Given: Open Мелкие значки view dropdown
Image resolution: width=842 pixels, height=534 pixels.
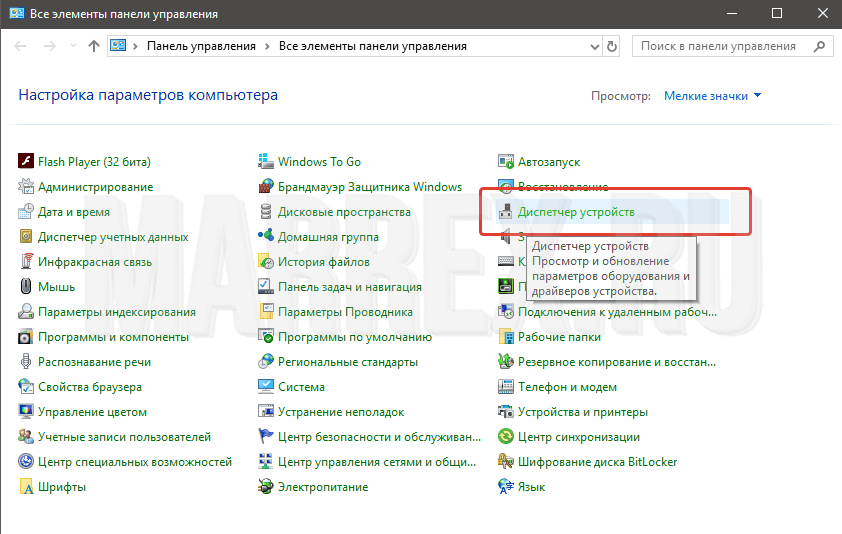Looking at the screenshot, I should (x=712, y=96).
